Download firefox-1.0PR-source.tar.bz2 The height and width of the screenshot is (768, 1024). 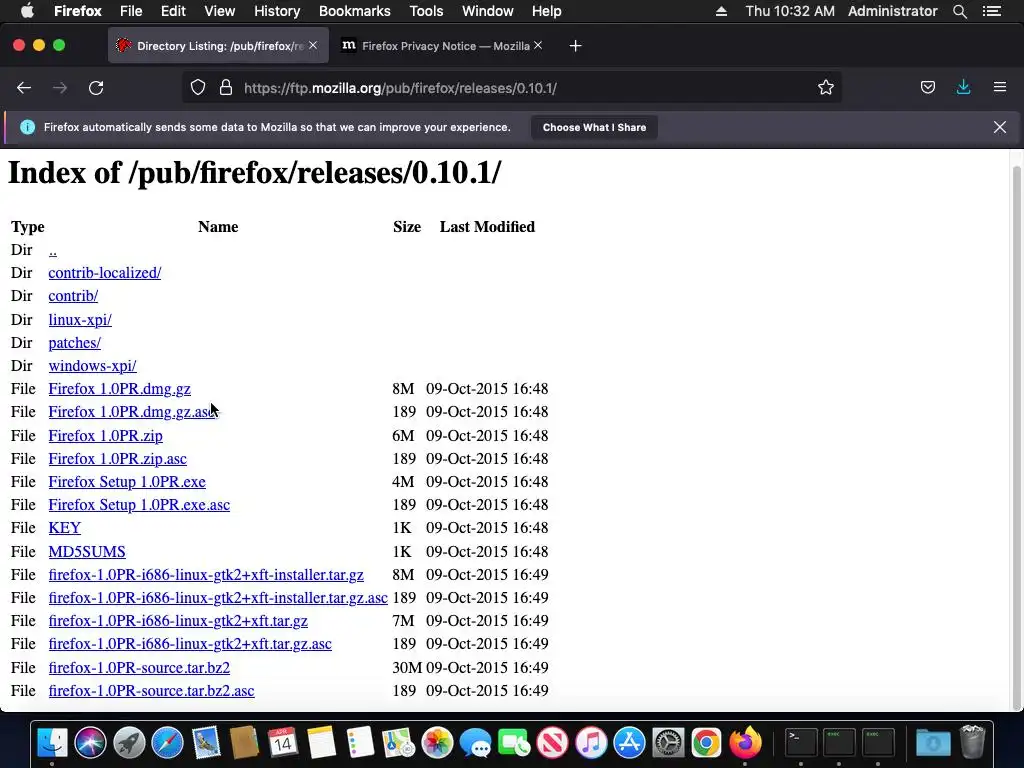click(x=139, y=668)
